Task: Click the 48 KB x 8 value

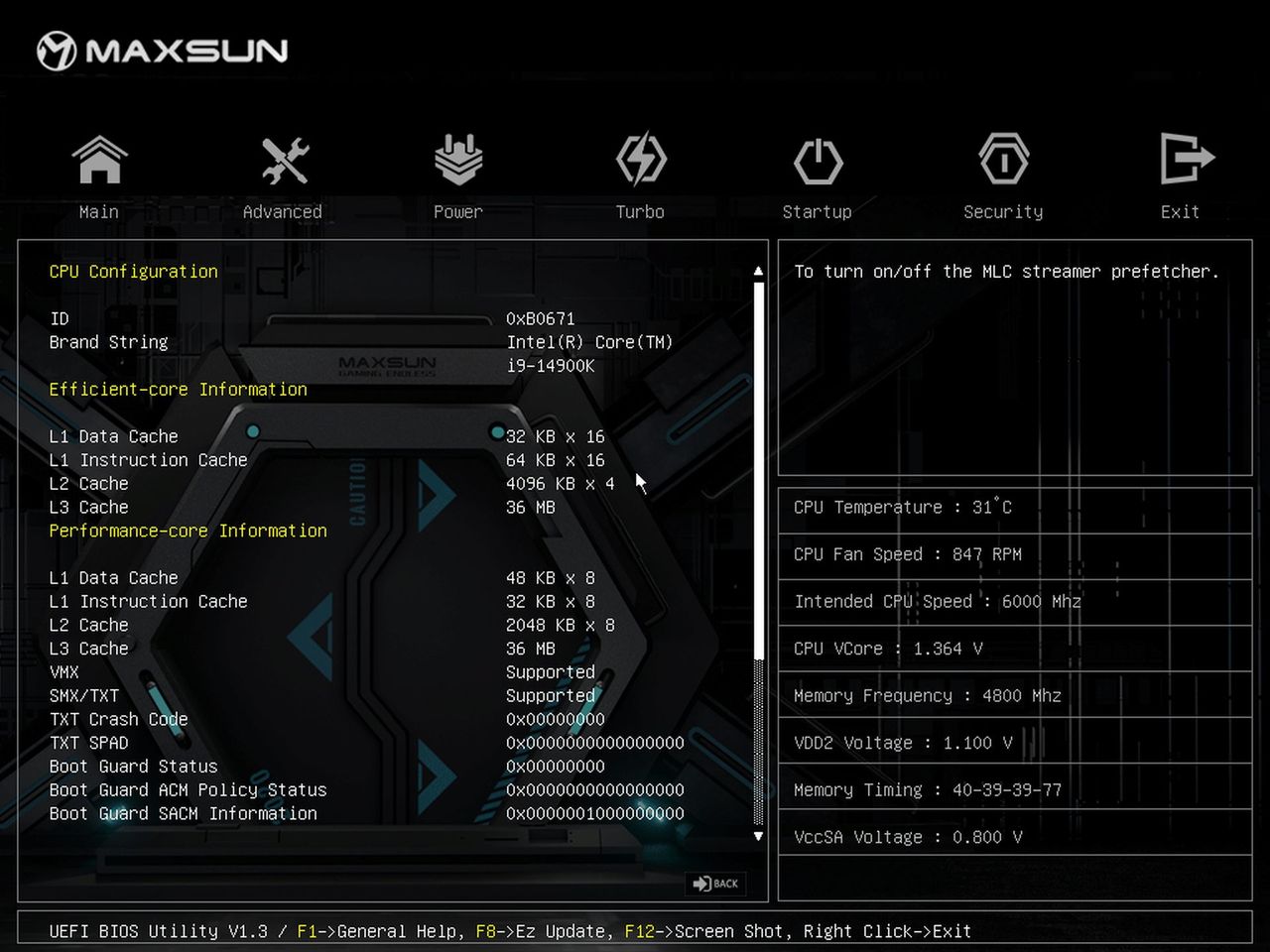Action: (x=551, y=577)
